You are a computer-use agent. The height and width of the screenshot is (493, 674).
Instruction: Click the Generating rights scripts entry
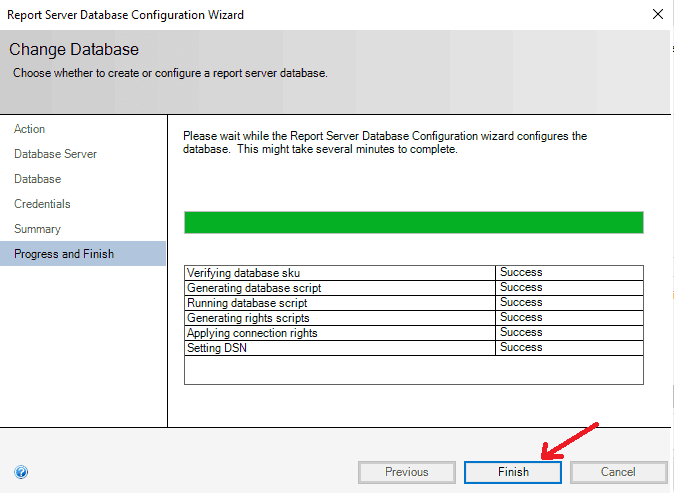pos(247,318)
